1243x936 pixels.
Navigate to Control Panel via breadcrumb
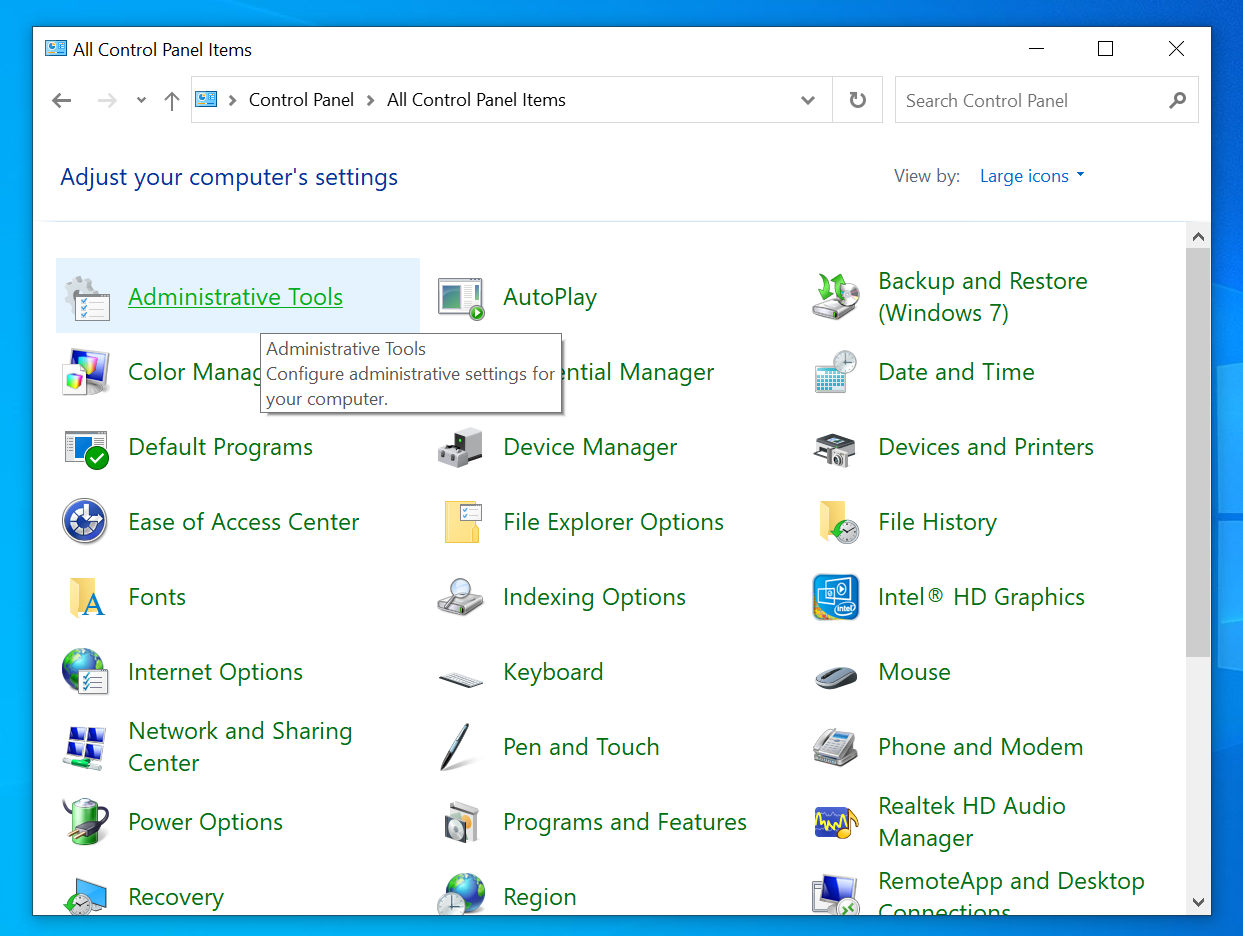(x=301, y=100)
